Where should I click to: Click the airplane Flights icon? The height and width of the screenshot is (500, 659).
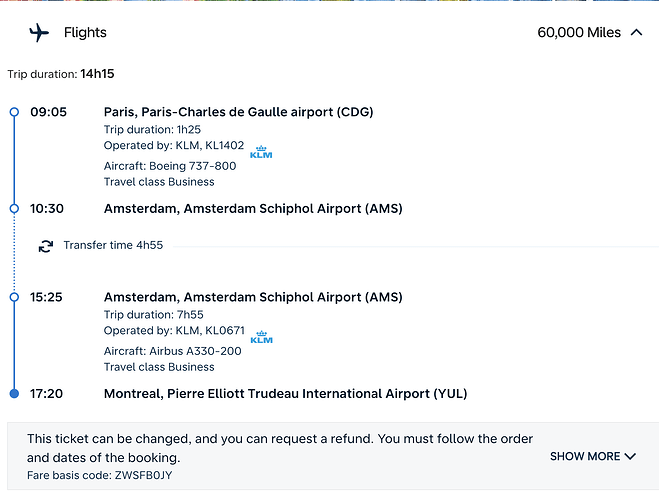point(39,33)
